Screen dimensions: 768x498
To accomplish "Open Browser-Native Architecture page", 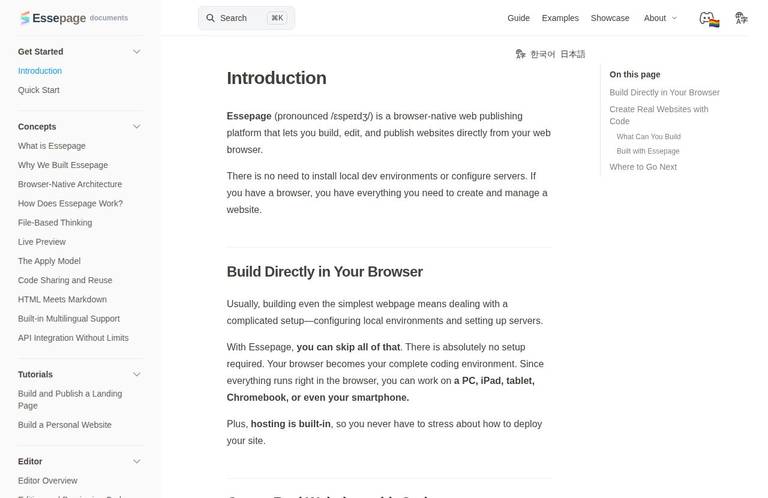I will click(x=70, y=184).
